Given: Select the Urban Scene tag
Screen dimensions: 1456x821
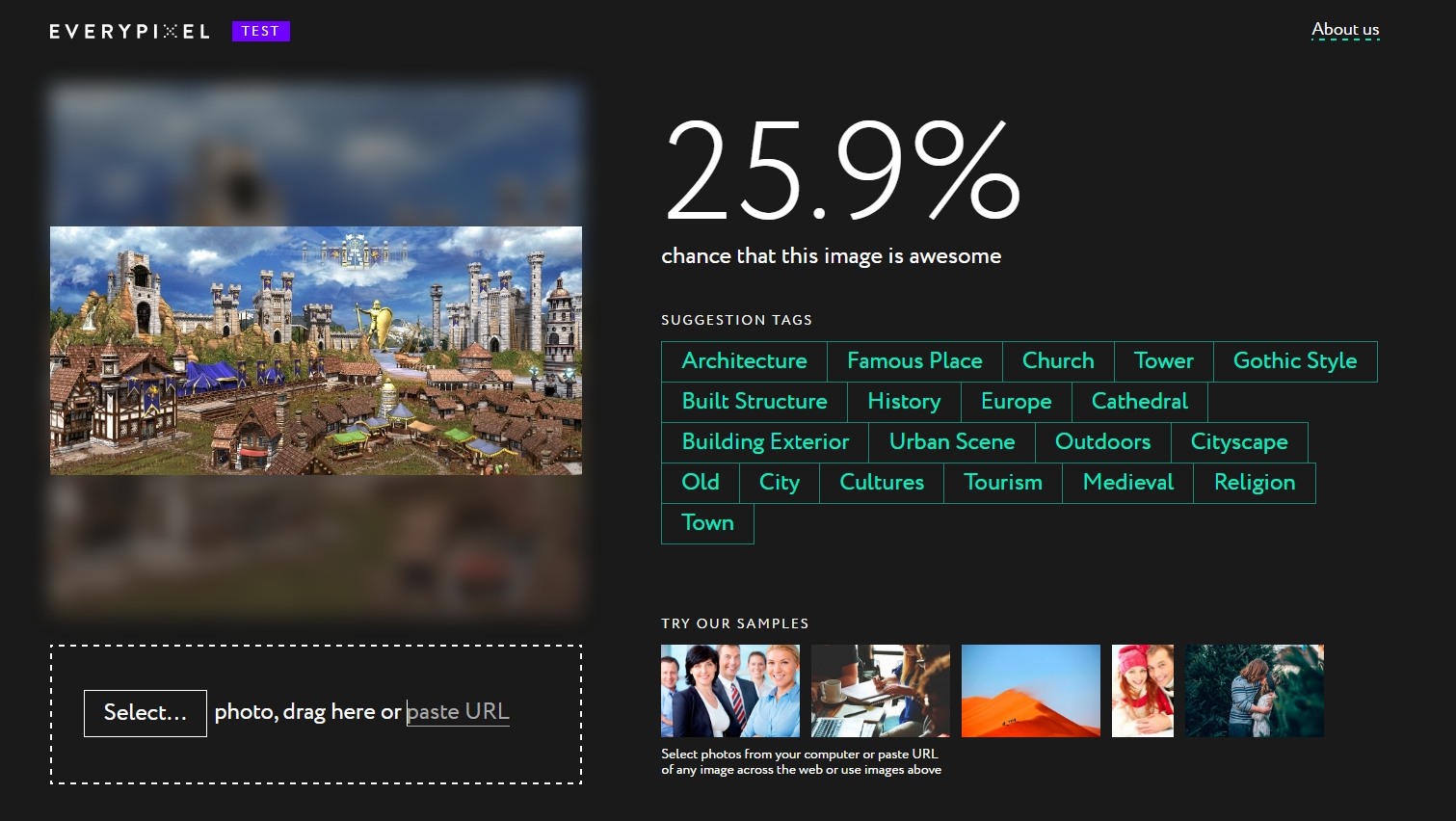Looking at the screenshot, I should (x=952, y=442).
